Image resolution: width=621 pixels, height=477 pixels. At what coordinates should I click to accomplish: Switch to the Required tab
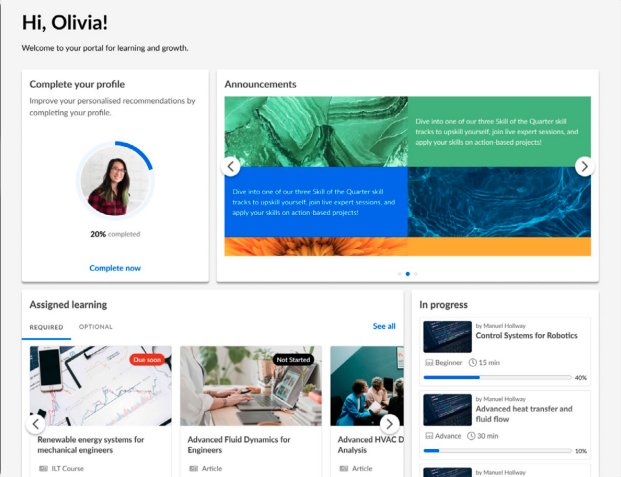pyautogui.click(x=46, y=327)
